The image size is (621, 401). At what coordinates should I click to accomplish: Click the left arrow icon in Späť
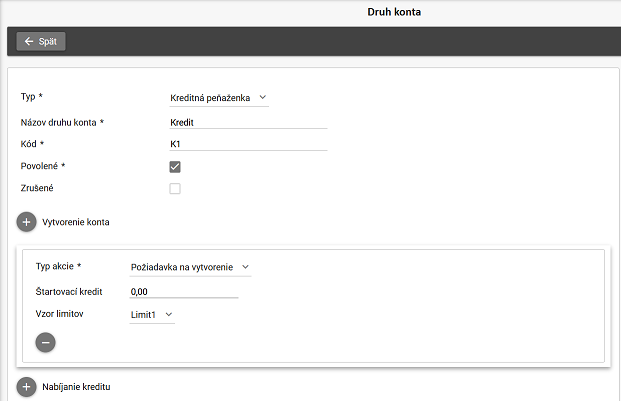click(29, 41)
